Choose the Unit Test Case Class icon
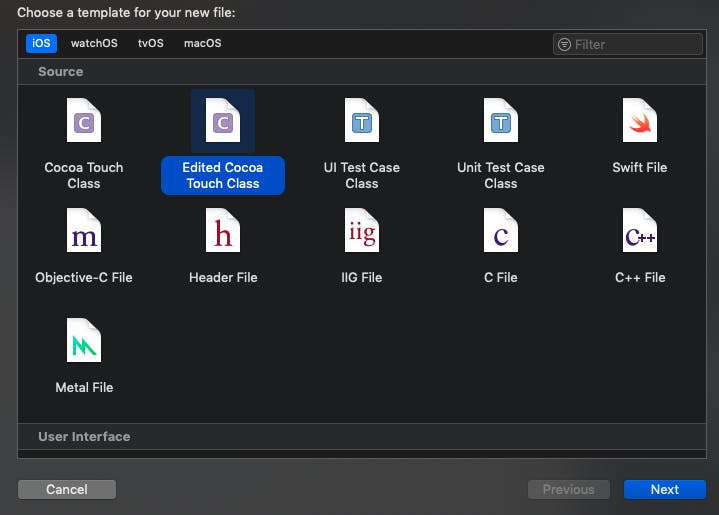The image size is (719, 515). pos(501,120)
